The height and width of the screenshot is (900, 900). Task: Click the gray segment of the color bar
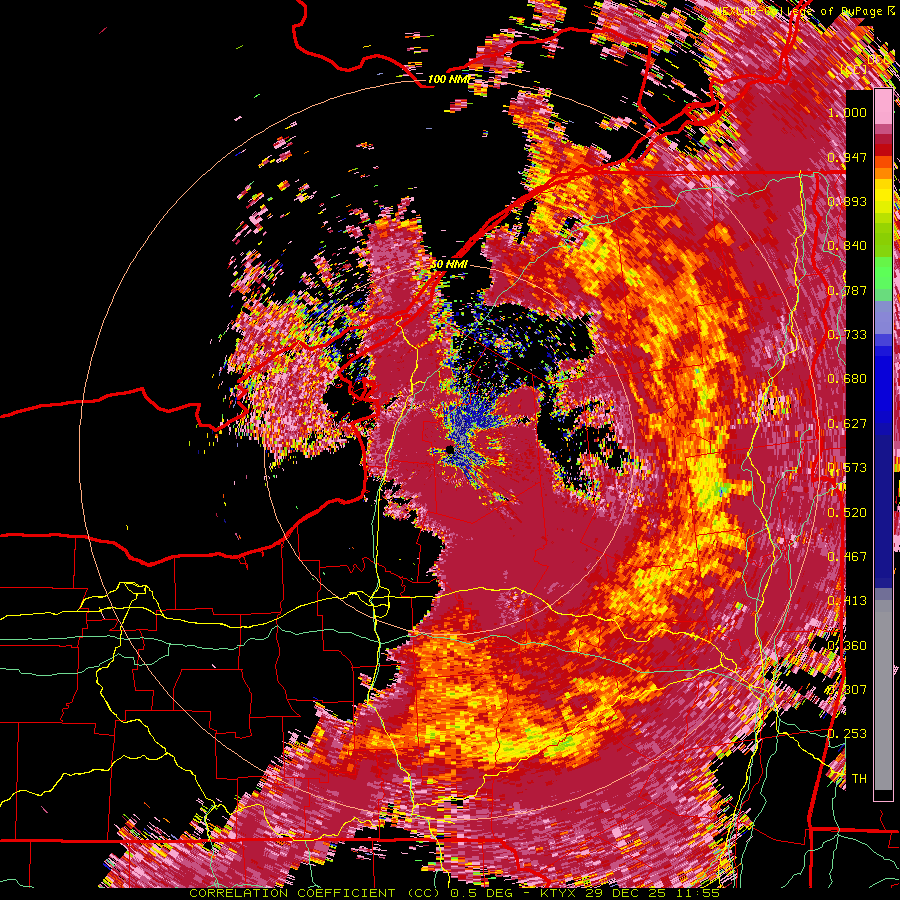point(883,695)
